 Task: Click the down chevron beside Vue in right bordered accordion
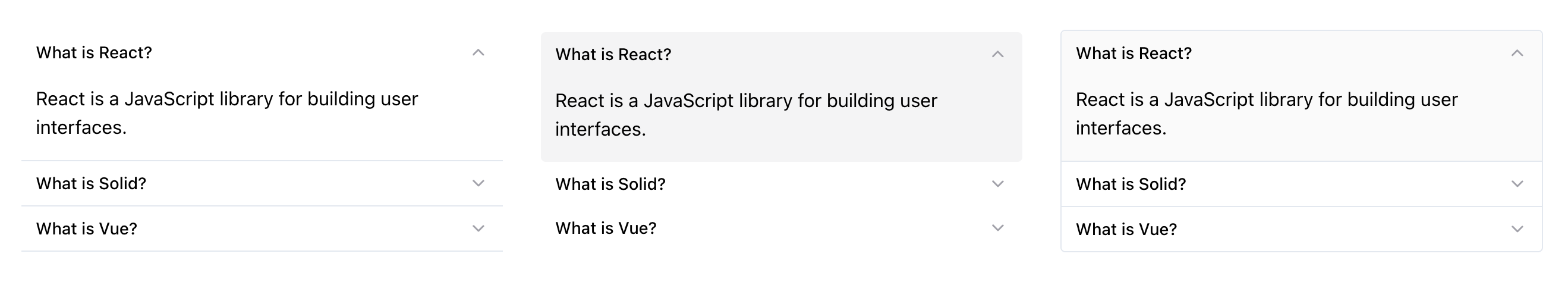tap(1517, 229)
